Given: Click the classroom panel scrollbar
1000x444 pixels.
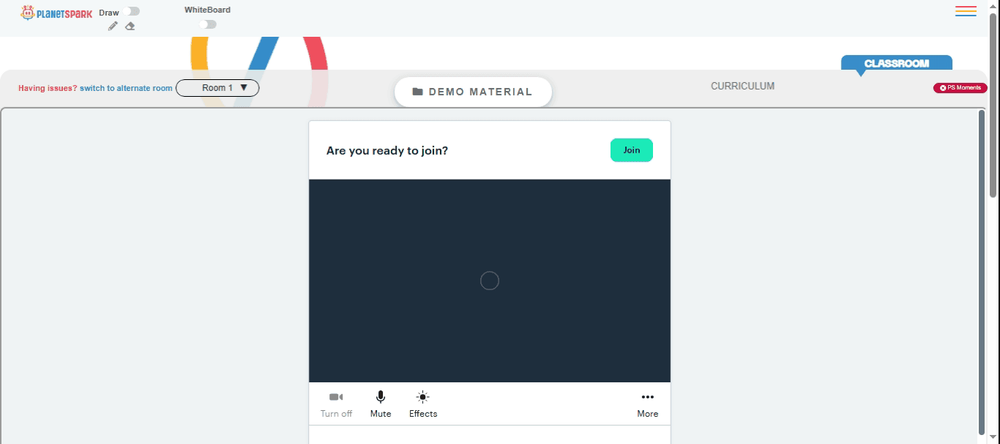Looking at the screenshot, I should click(982, 271).
